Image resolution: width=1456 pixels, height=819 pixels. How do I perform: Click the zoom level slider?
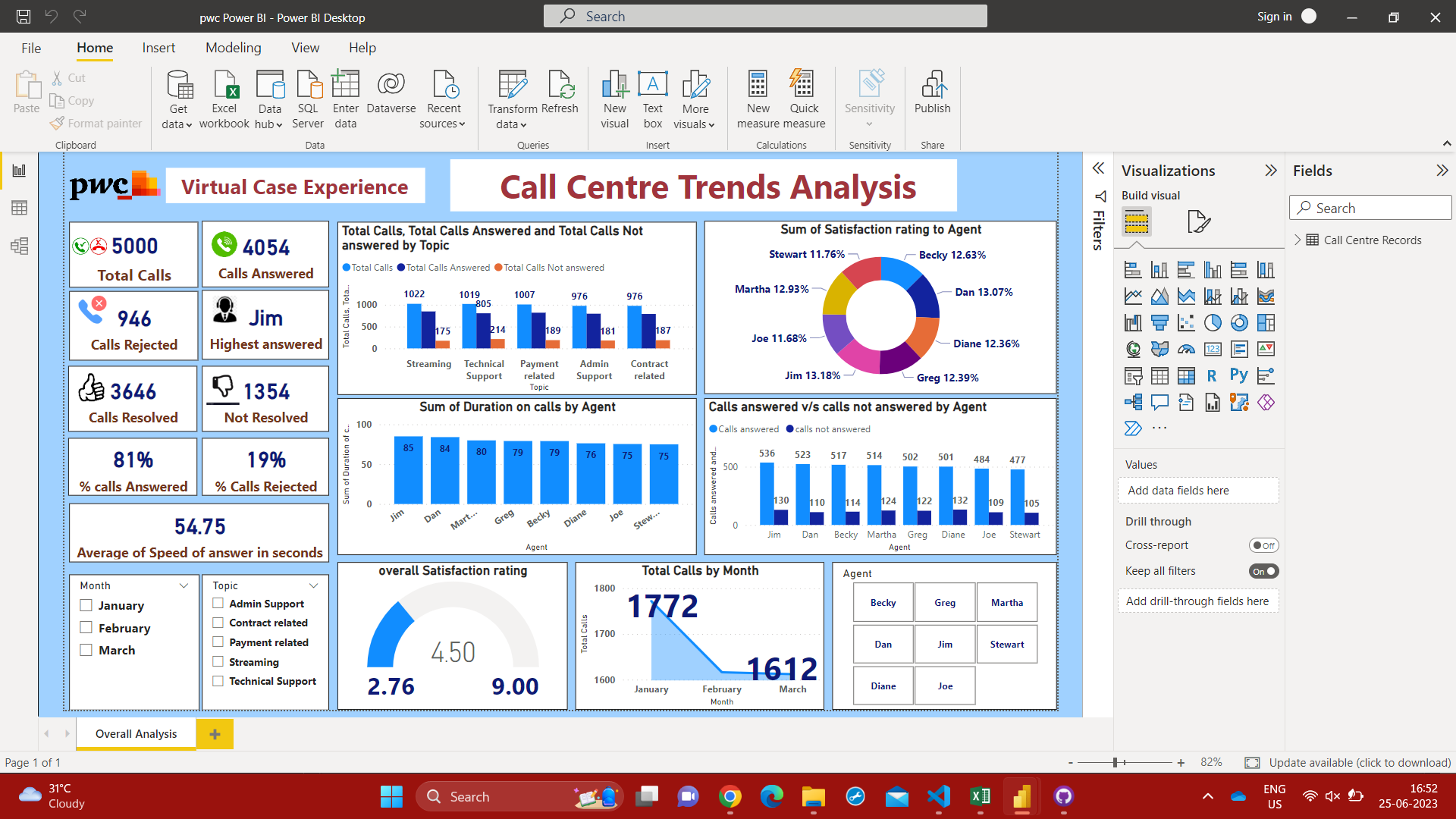tap(1116, 762)
